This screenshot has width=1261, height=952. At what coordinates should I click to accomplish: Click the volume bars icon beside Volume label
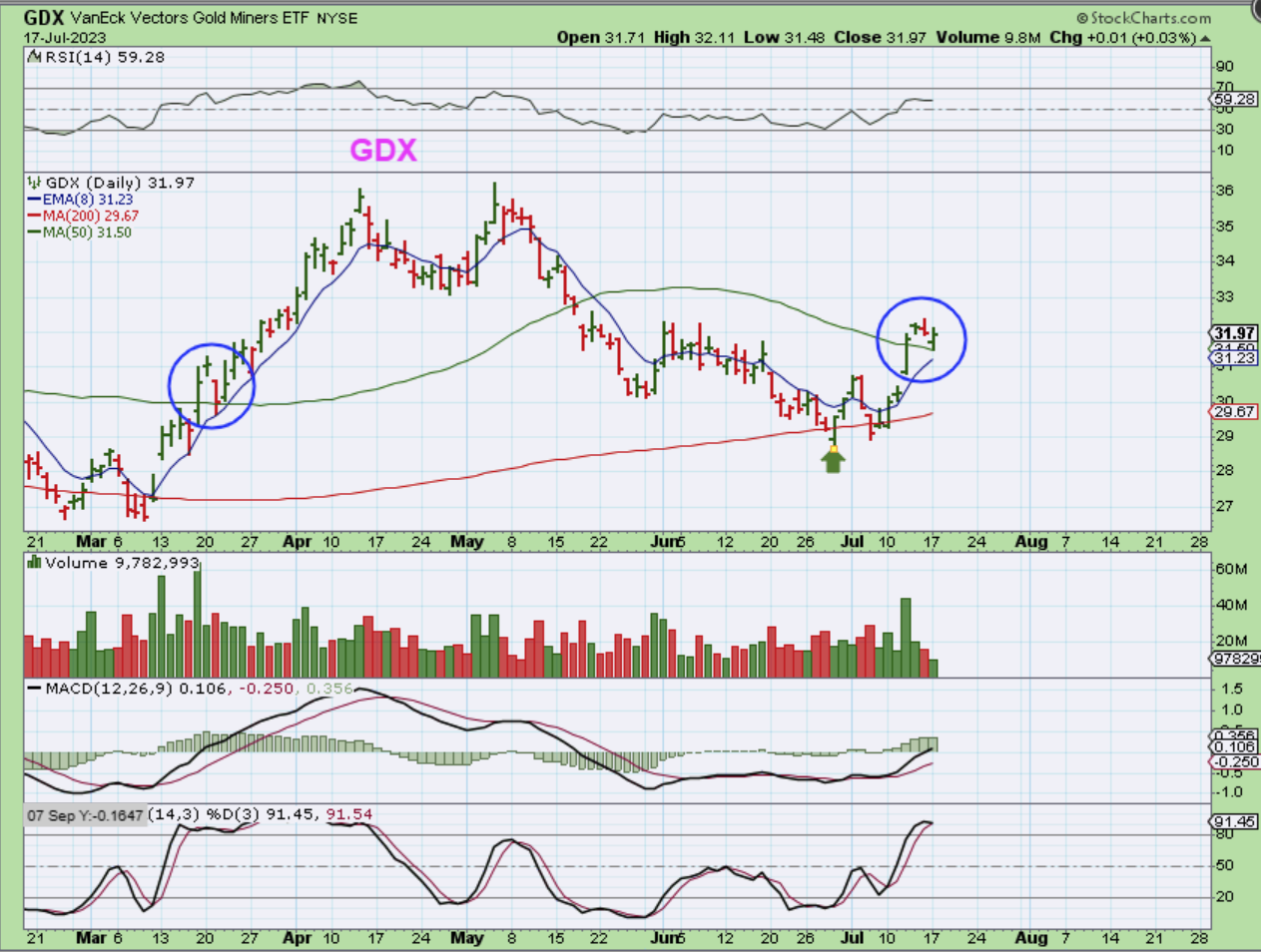pyautogui.click(x=35, y=563)
